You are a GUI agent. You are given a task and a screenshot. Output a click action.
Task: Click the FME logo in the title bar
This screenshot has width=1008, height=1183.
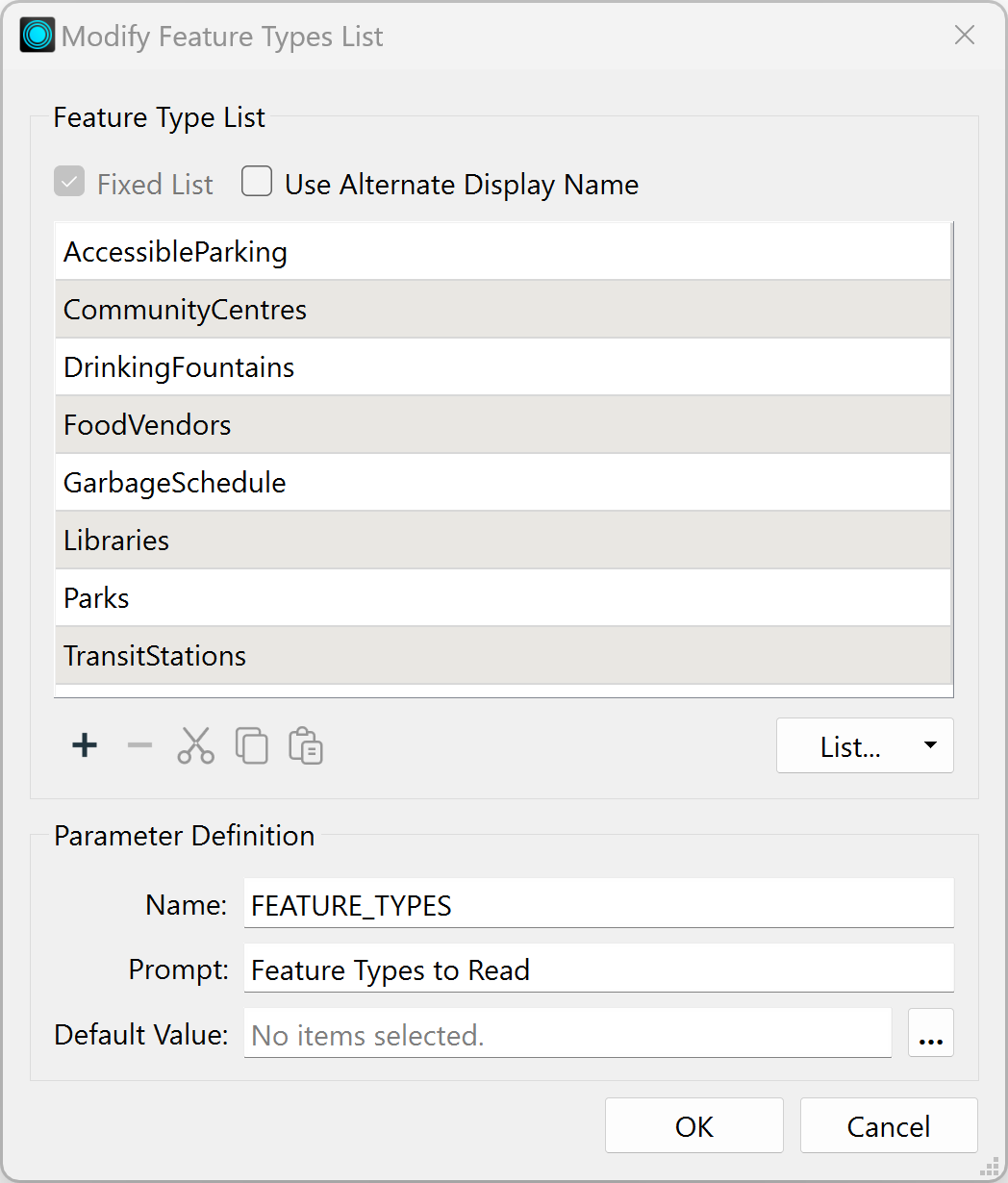pyautogui.click(x=36, y=35)
